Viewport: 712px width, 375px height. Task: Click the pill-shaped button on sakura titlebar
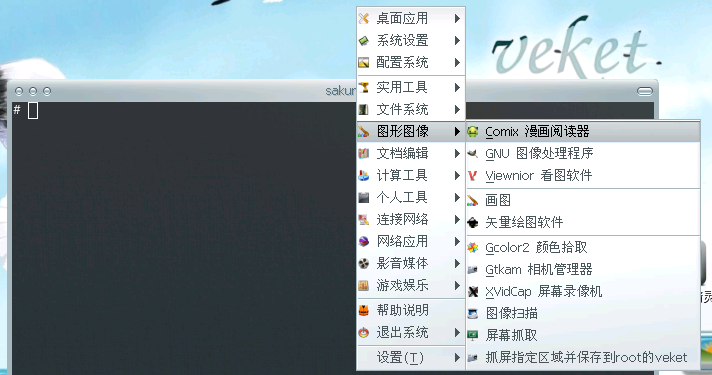(645, 91)
